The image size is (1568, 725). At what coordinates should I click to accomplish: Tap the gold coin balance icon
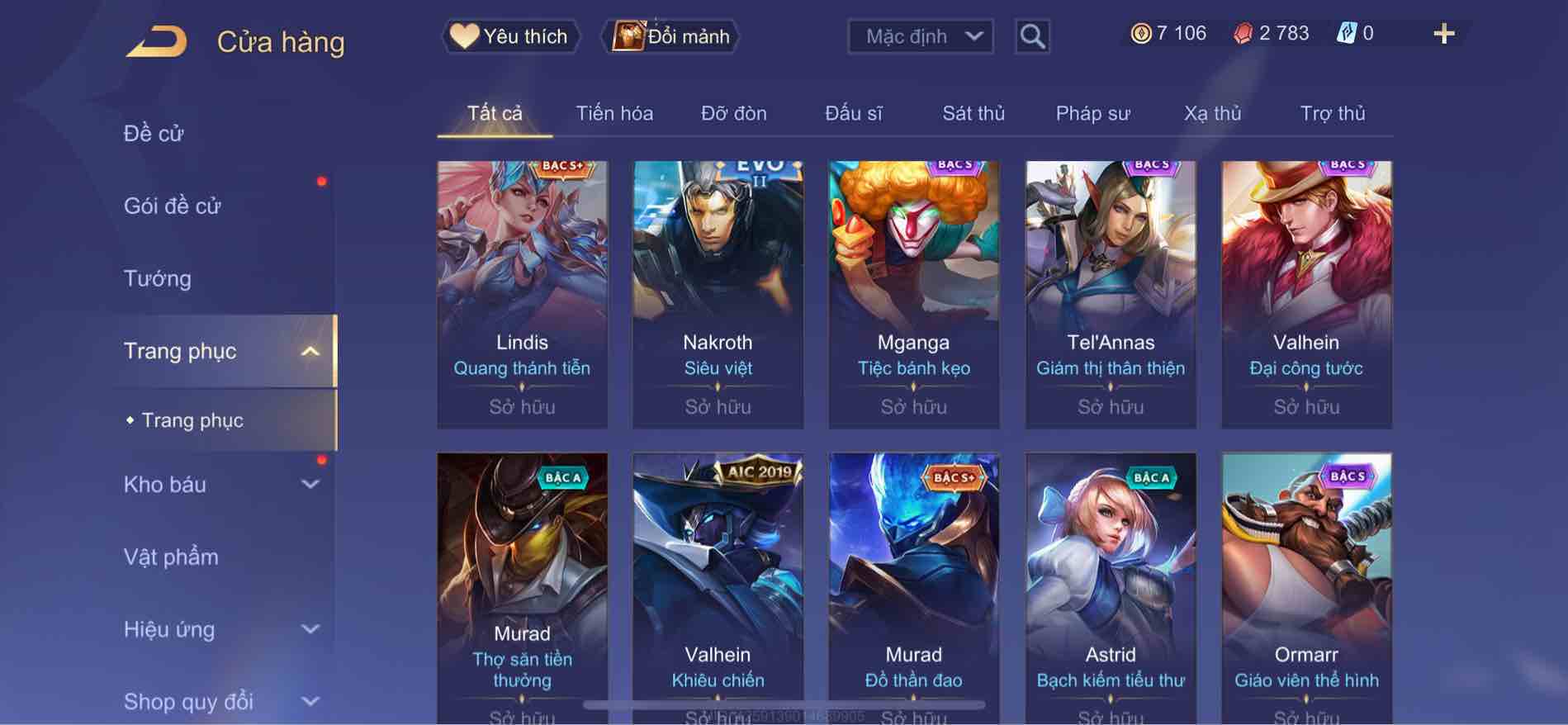(1140, 34)
